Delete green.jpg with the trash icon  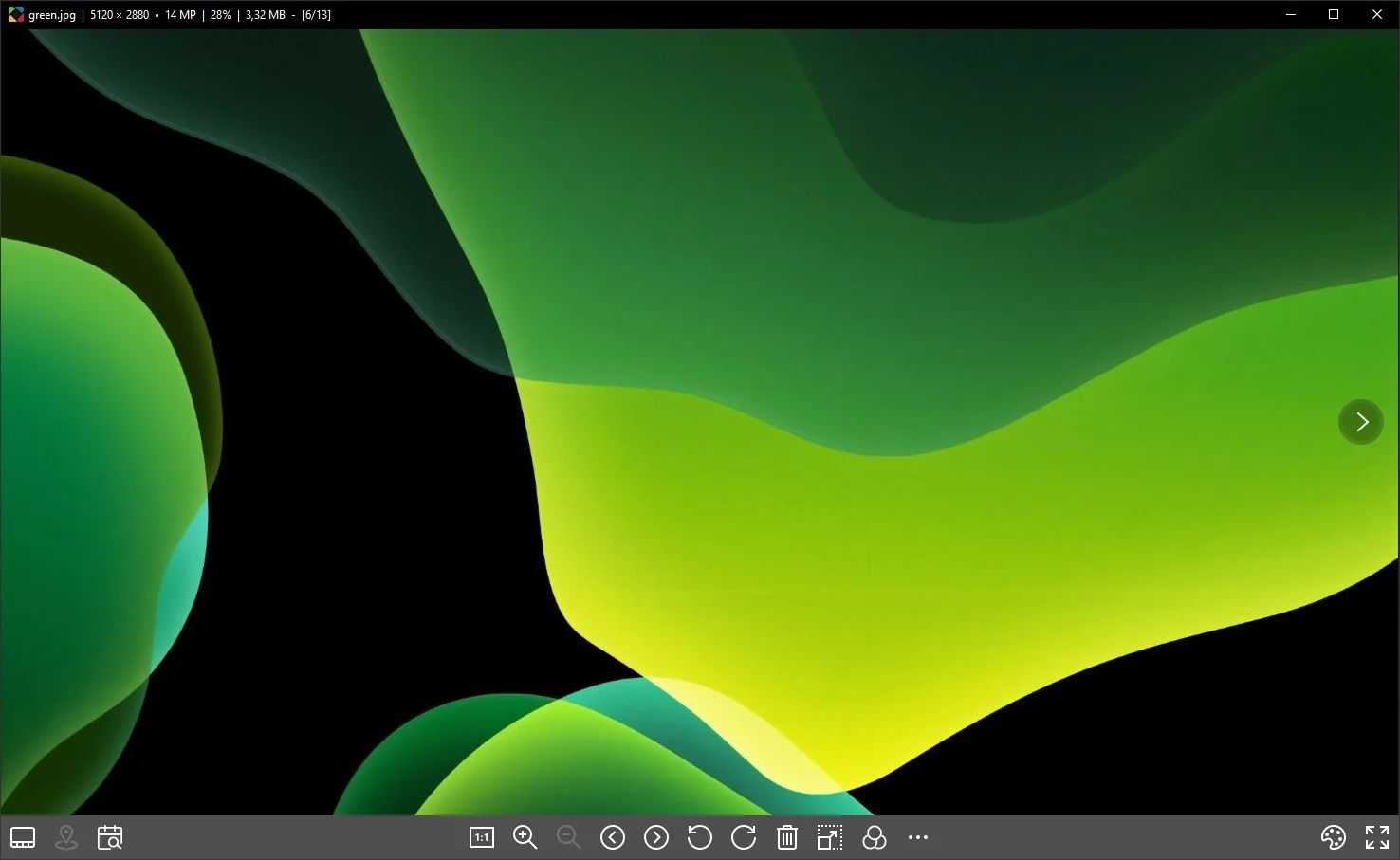pos(787,837)
